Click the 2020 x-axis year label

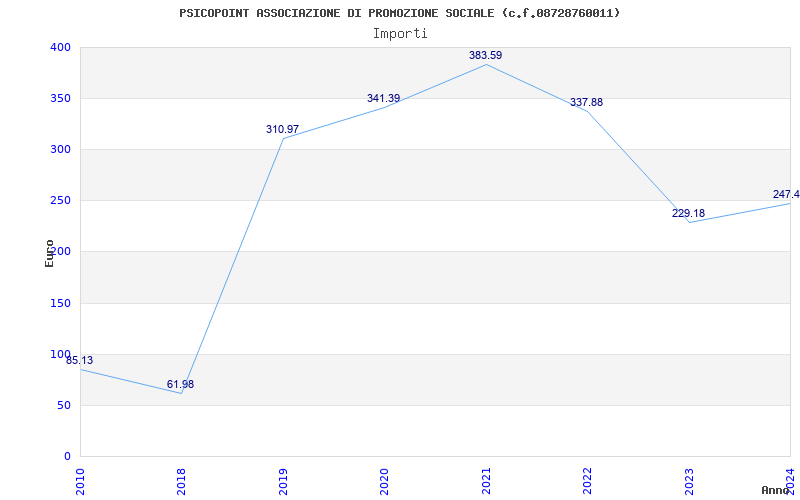coord(384,481)
